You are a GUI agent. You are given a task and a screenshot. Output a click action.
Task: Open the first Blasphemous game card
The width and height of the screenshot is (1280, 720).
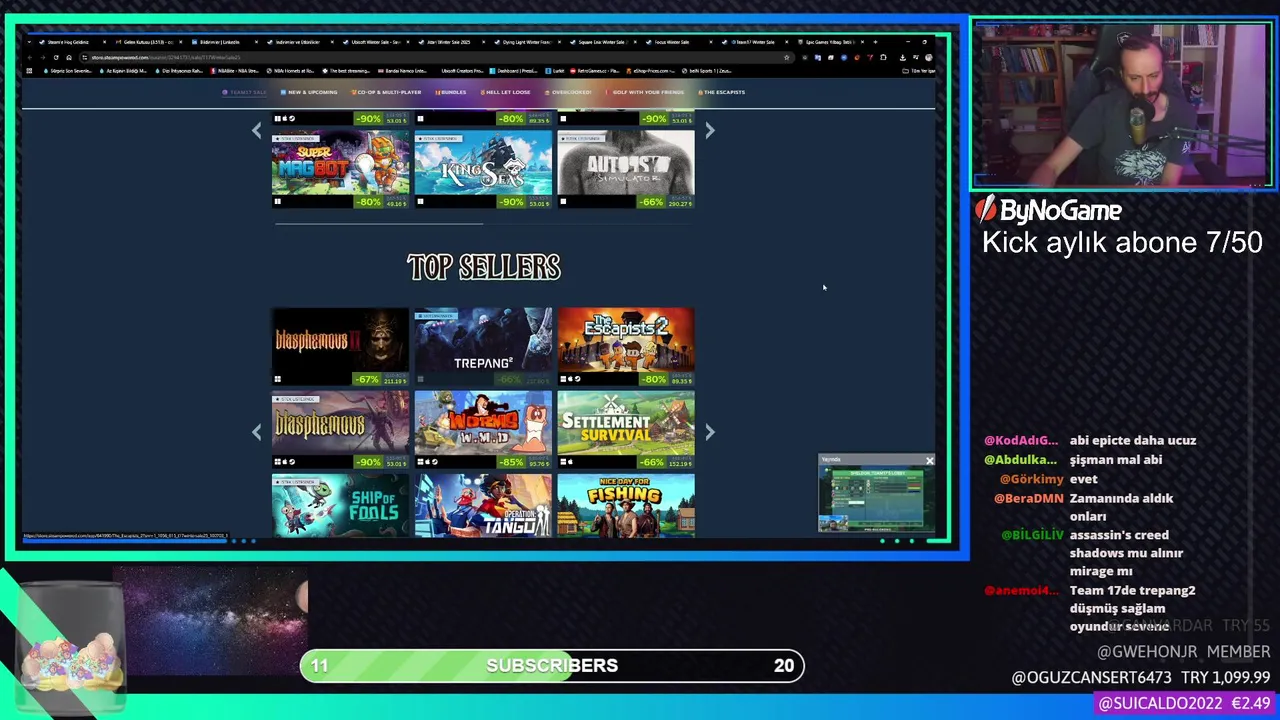(340, 429)
